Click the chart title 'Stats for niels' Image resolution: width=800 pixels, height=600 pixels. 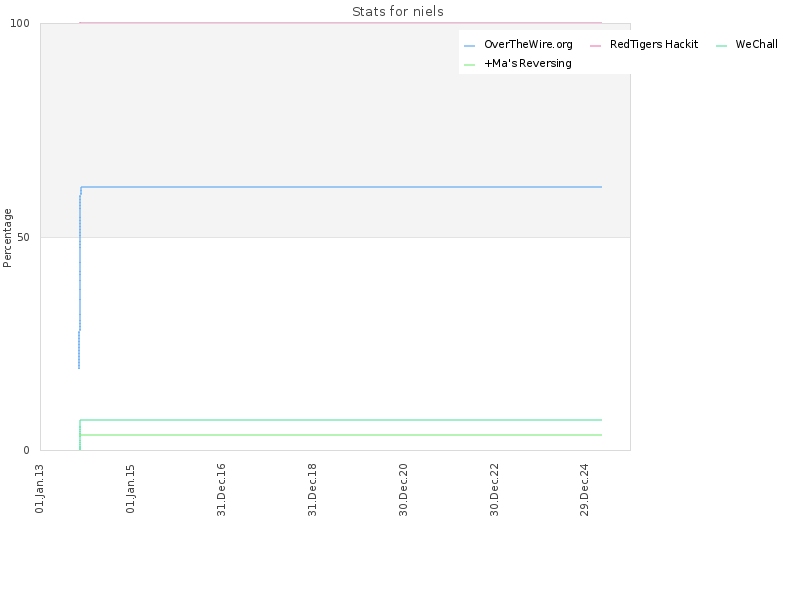[x=398, y=11]
